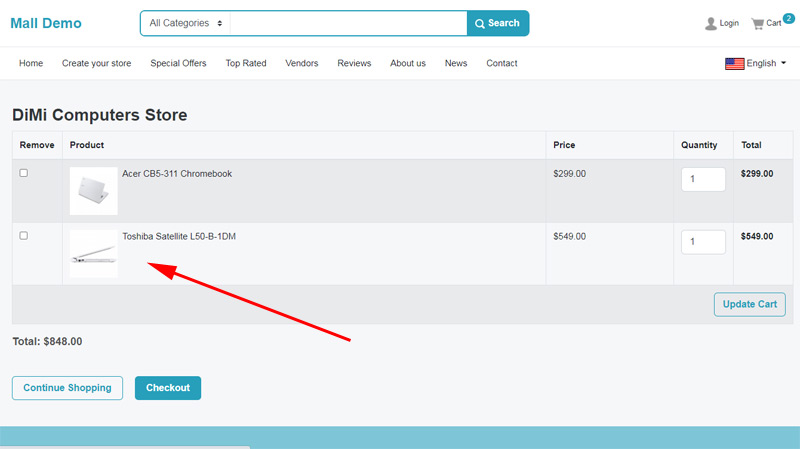Focus the search text field
Screen dimensions: 800x449
(348, 23)
